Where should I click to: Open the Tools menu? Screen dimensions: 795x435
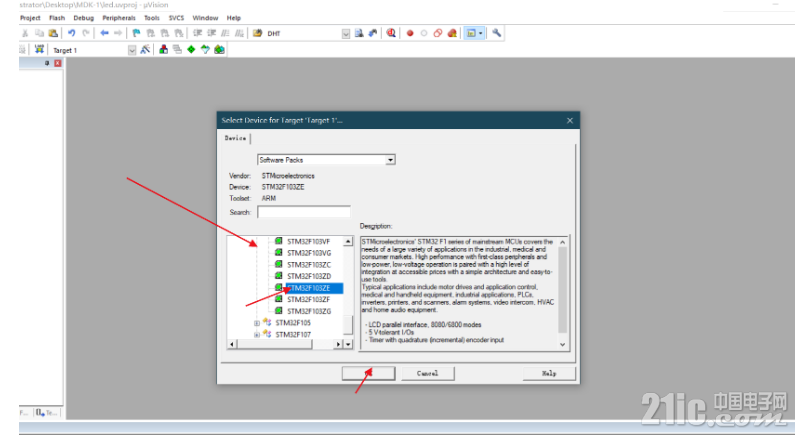pyautogui.click(x=152, y=18)
